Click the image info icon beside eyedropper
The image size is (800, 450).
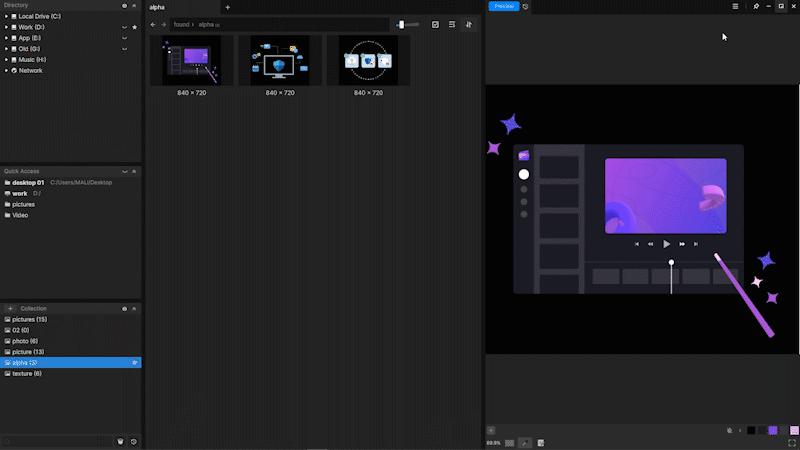pos(541,443)
